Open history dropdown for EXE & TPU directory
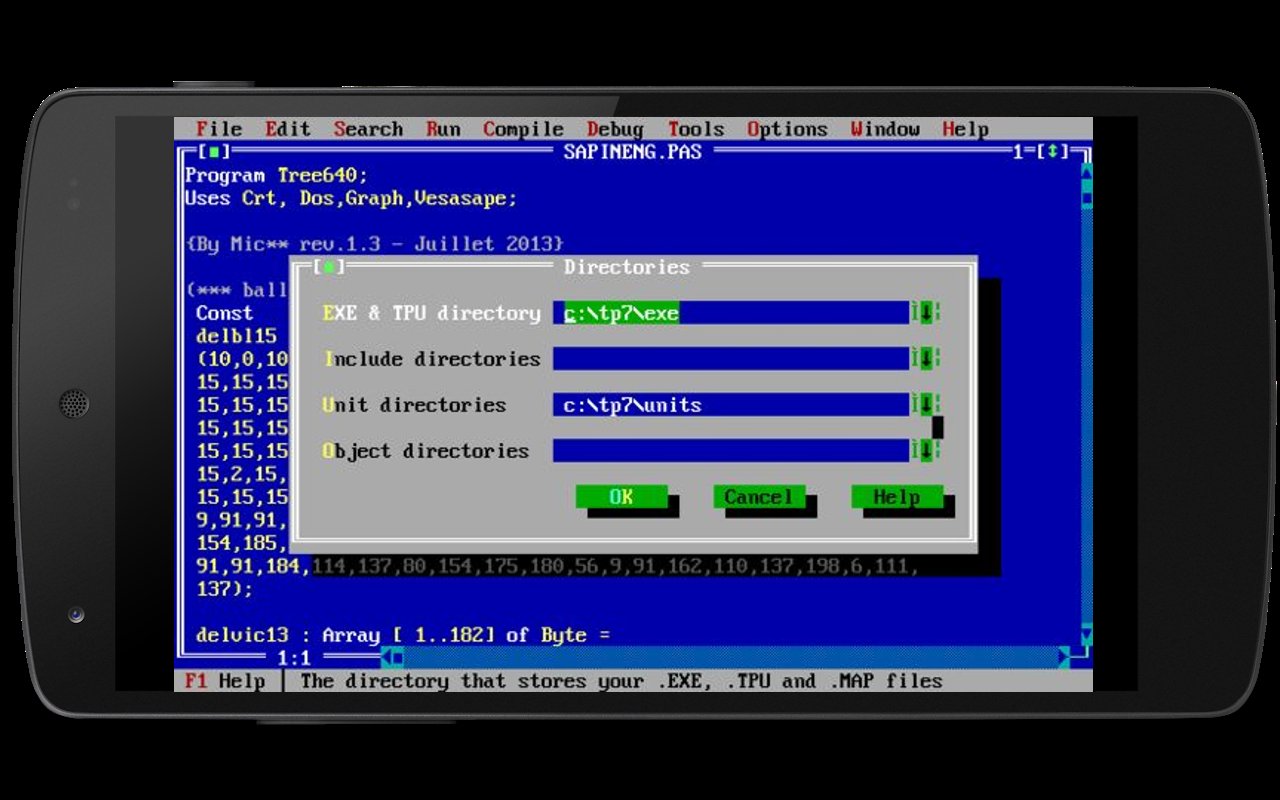1280x800 pixels. 925,313
